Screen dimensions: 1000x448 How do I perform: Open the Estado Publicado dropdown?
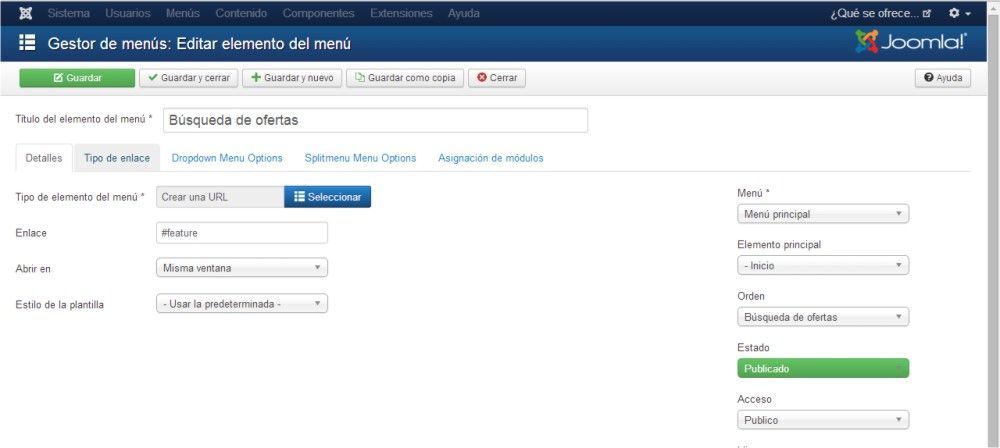click(823, 369)
